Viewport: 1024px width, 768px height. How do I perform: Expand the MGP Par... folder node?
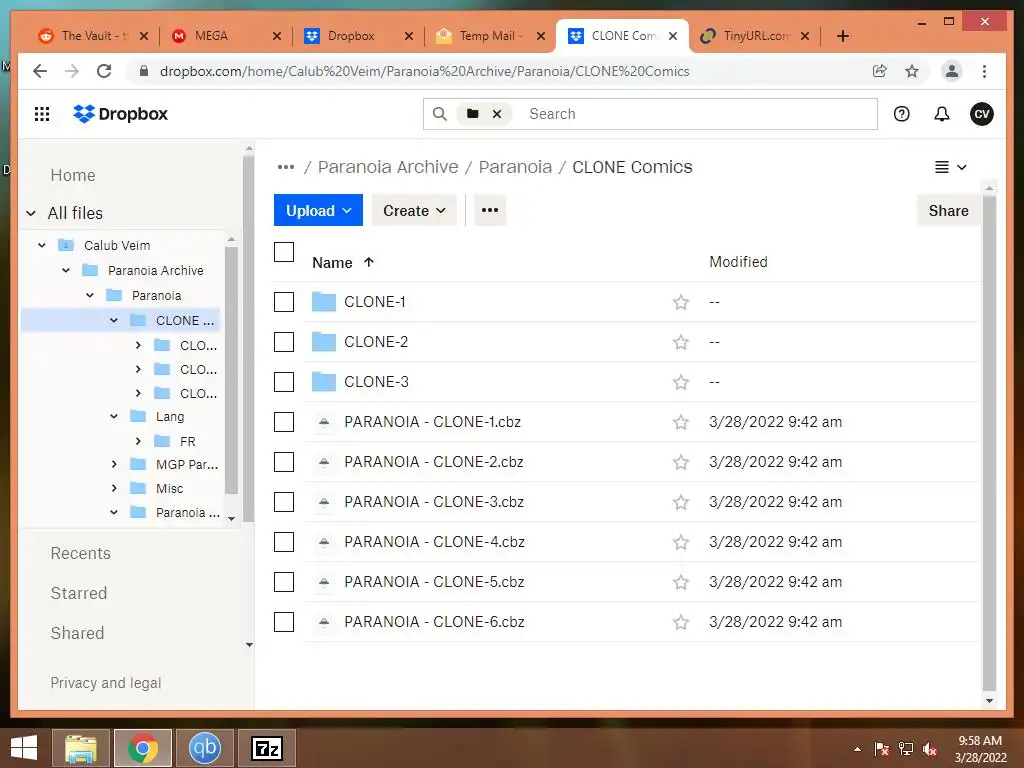point(114,464)
